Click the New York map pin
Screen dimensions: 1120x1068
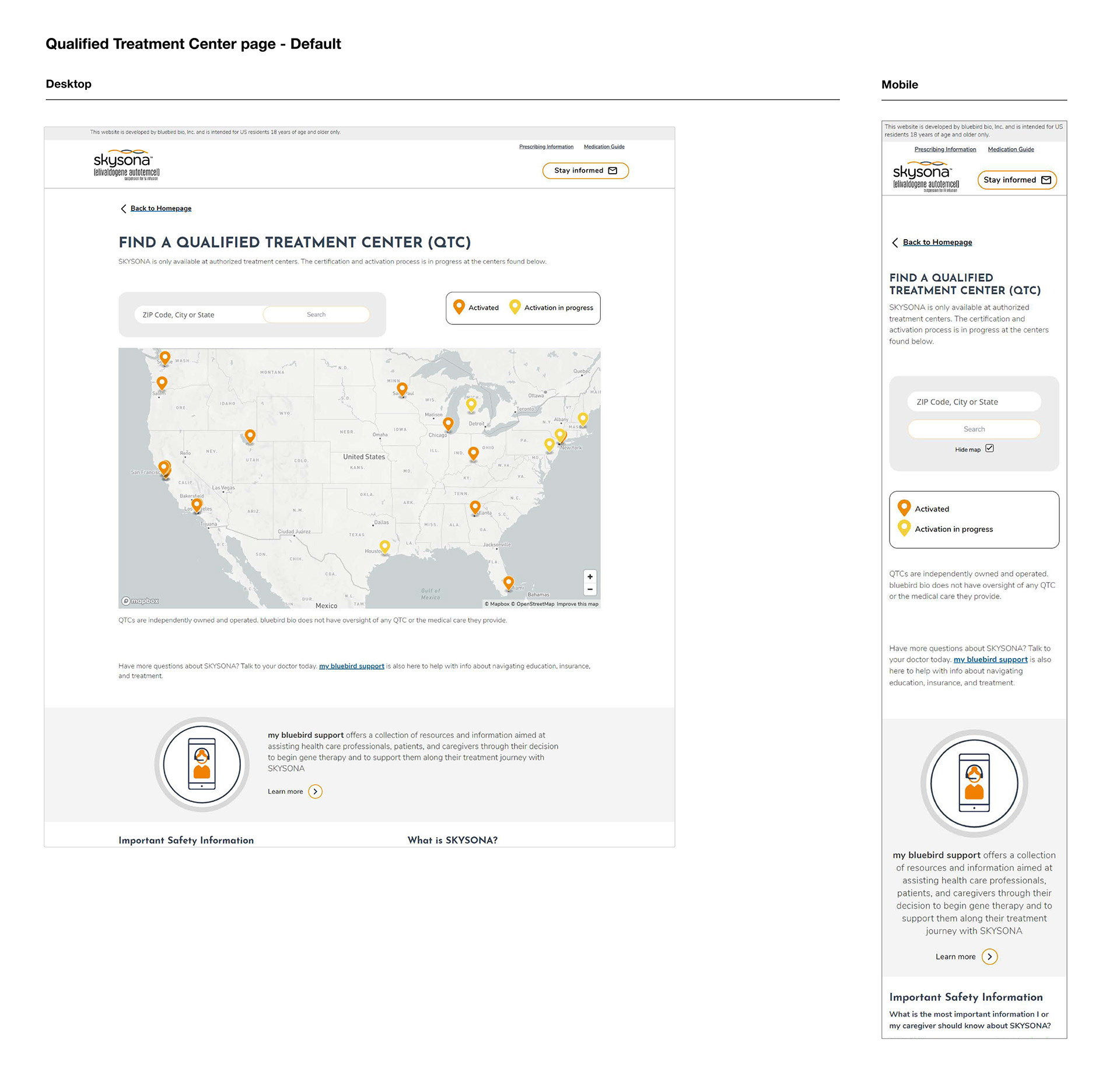click(561, 435)
